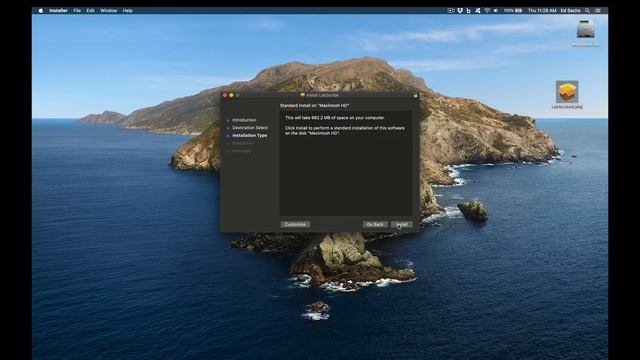Minimize the installer window
The image size is (640, 360).
[231, 95]
